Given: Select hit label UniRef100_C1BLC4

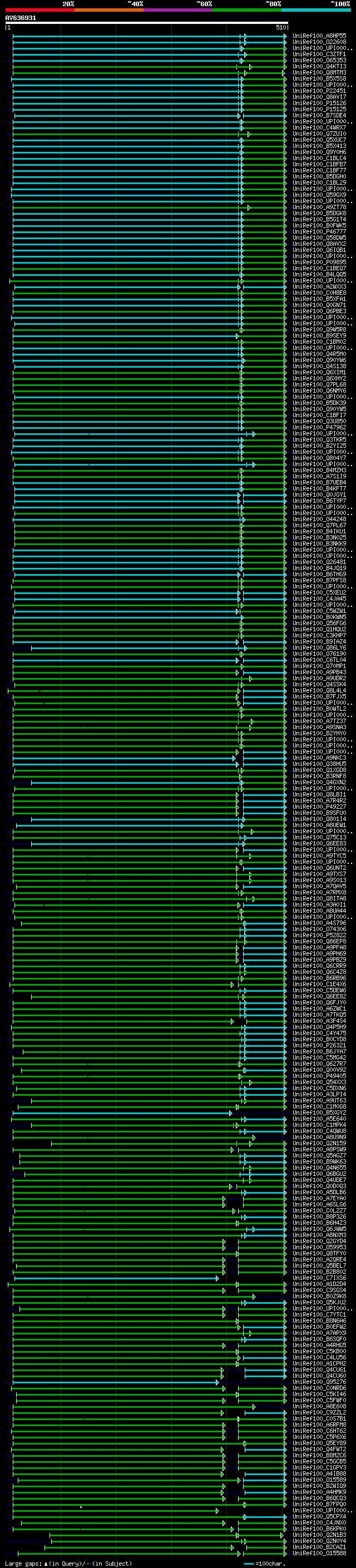Looking at the screenshot, I should pyautogui.click(x=319, y=159).
